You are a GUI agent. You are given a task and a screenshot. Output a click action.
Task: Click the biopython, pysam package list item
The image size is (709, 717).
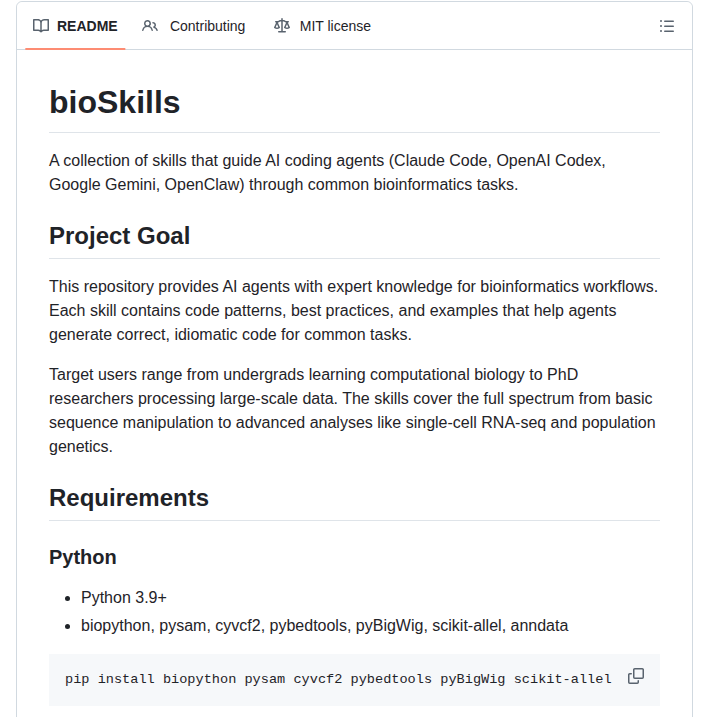[x=325, y=626]
